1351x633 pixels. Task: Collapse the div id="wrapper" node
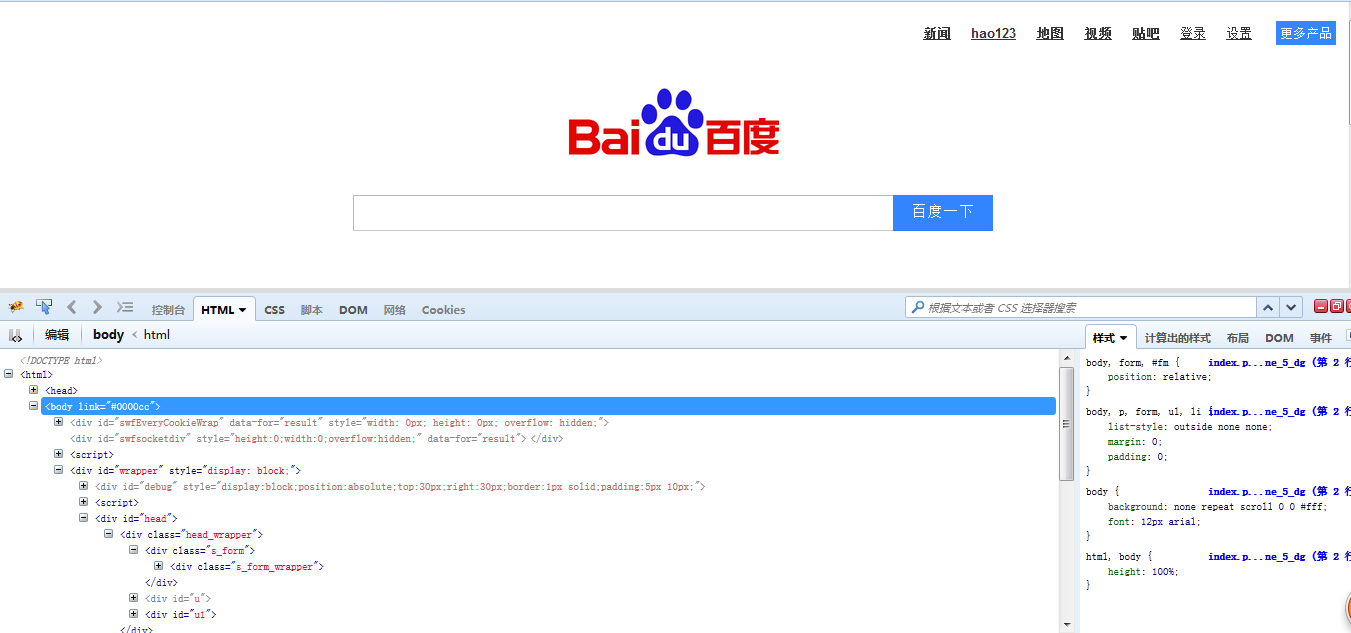pos(59,470)
